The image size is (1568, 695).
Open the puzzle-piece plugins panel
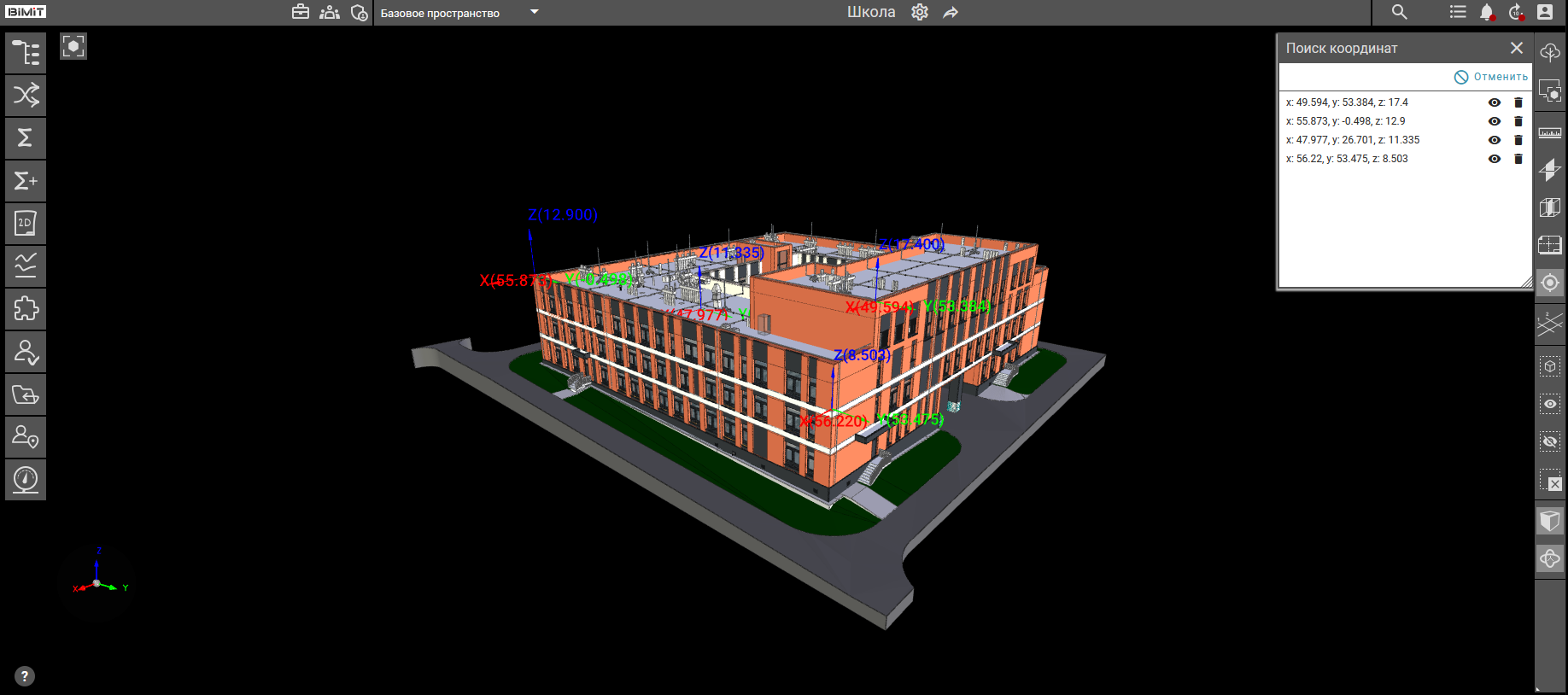26,309
